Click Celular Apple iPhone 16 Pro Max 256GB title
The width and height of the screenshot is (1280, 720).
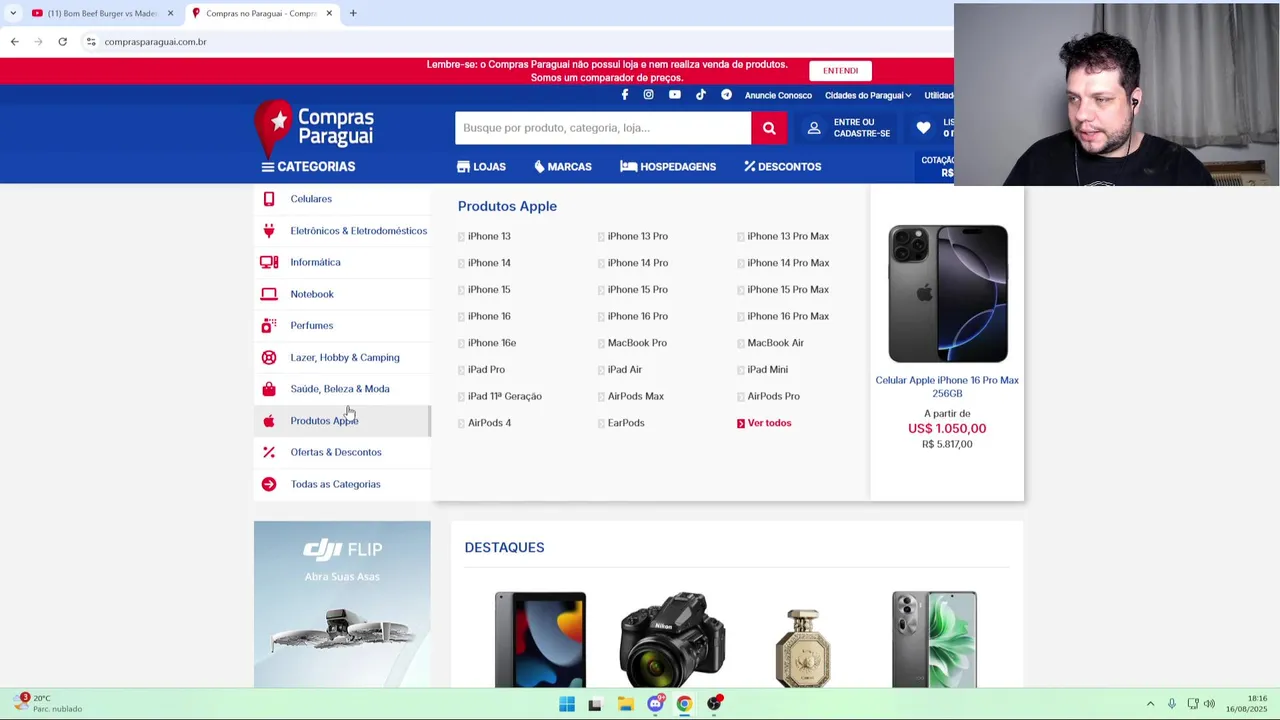pyautogui.click(x=947, y=387)
